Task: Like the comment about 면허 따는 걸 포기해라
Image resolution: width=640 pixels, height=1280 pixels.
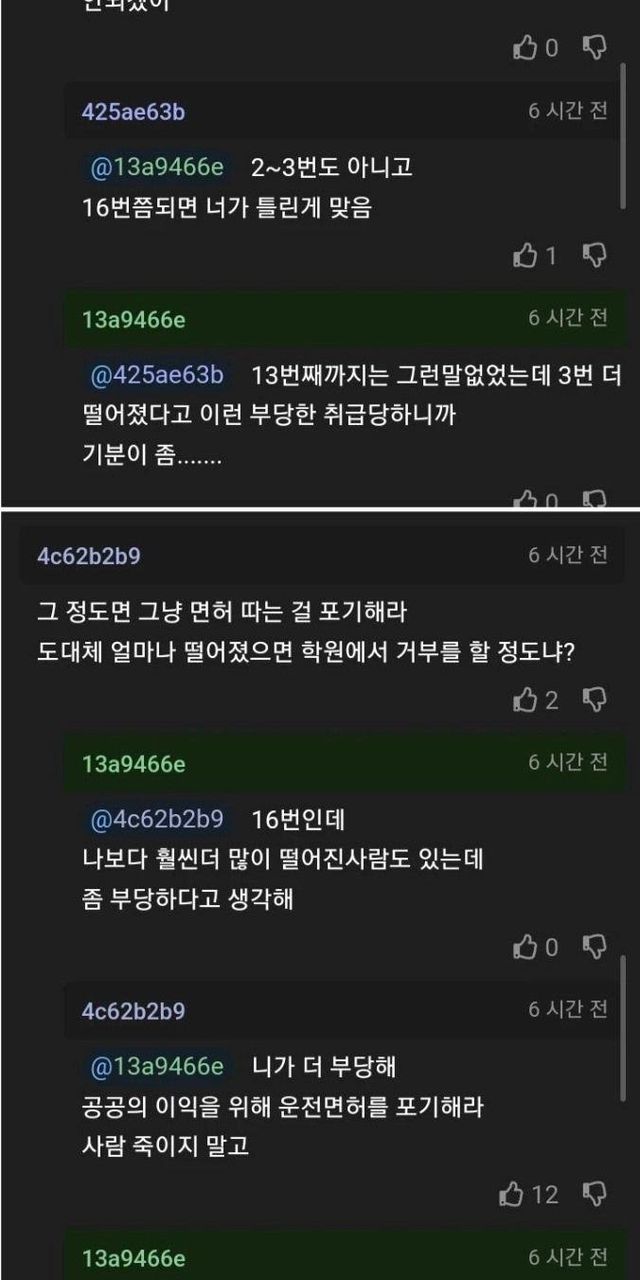Action: pyautogui.click(x=524, y=700)
